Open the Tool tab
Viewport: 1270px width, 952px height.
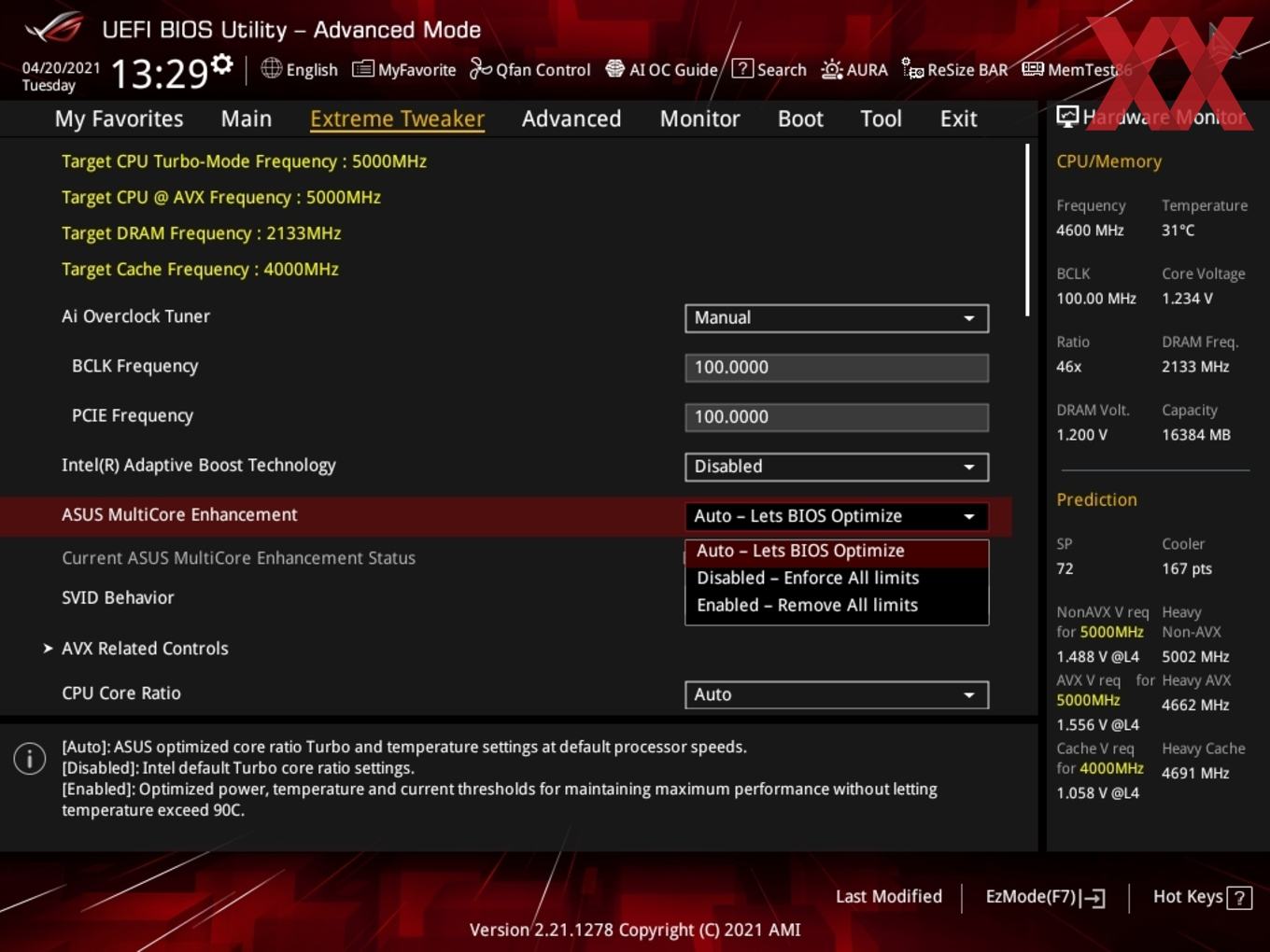pos(881,119)
